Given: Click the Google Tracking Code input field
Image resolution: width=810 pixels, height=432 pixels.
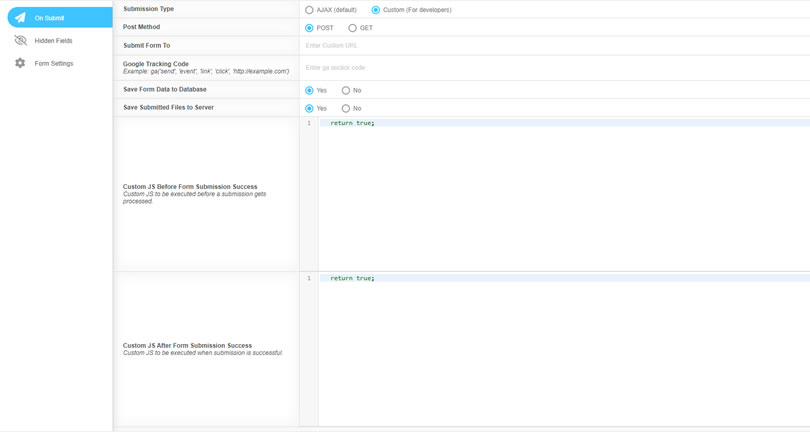Looking at the screenshot, I should click(x=555, y=68).
